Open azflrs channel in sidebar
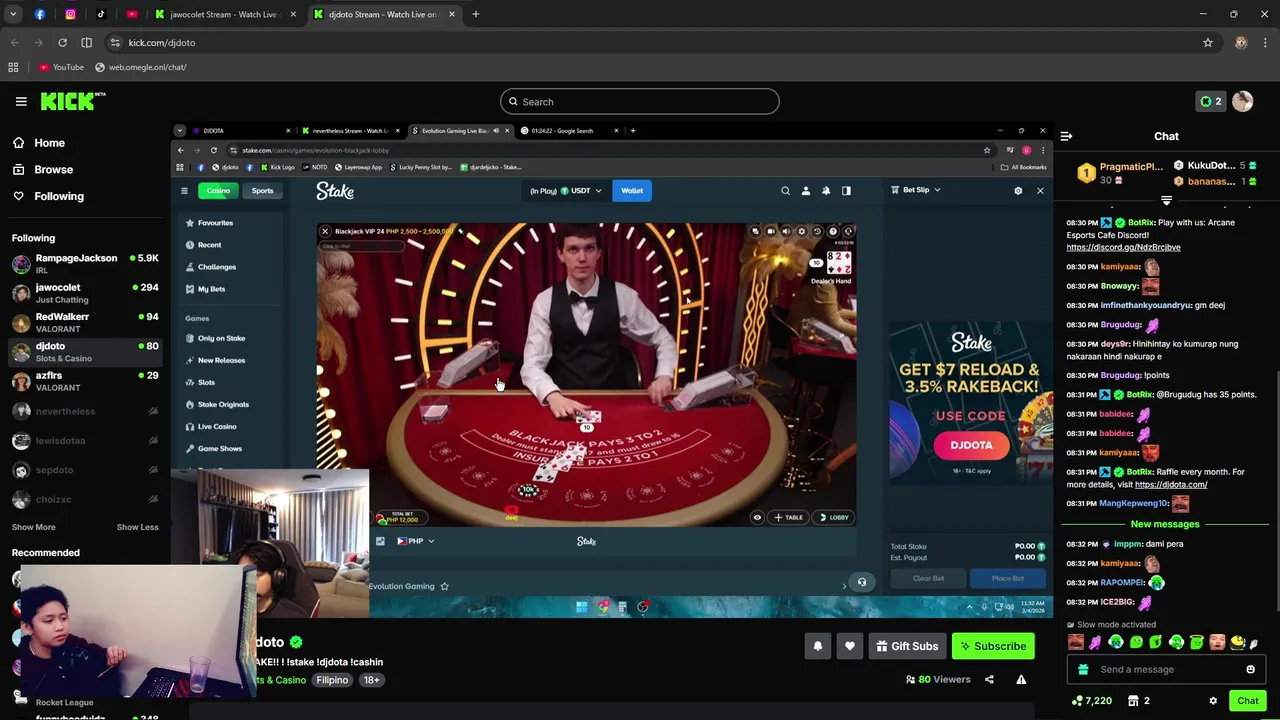The image size is (1280, 720). (85, 381)
